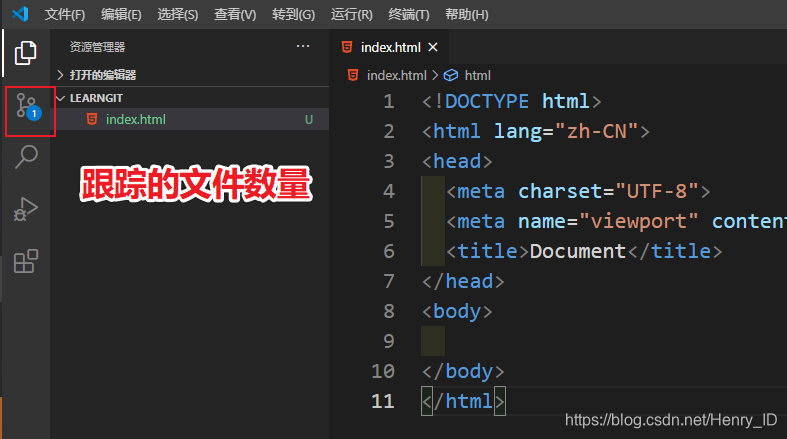Expand the 打开的编辑器 section
Viewport: 787px width, 439px height.
click(192, 75)
